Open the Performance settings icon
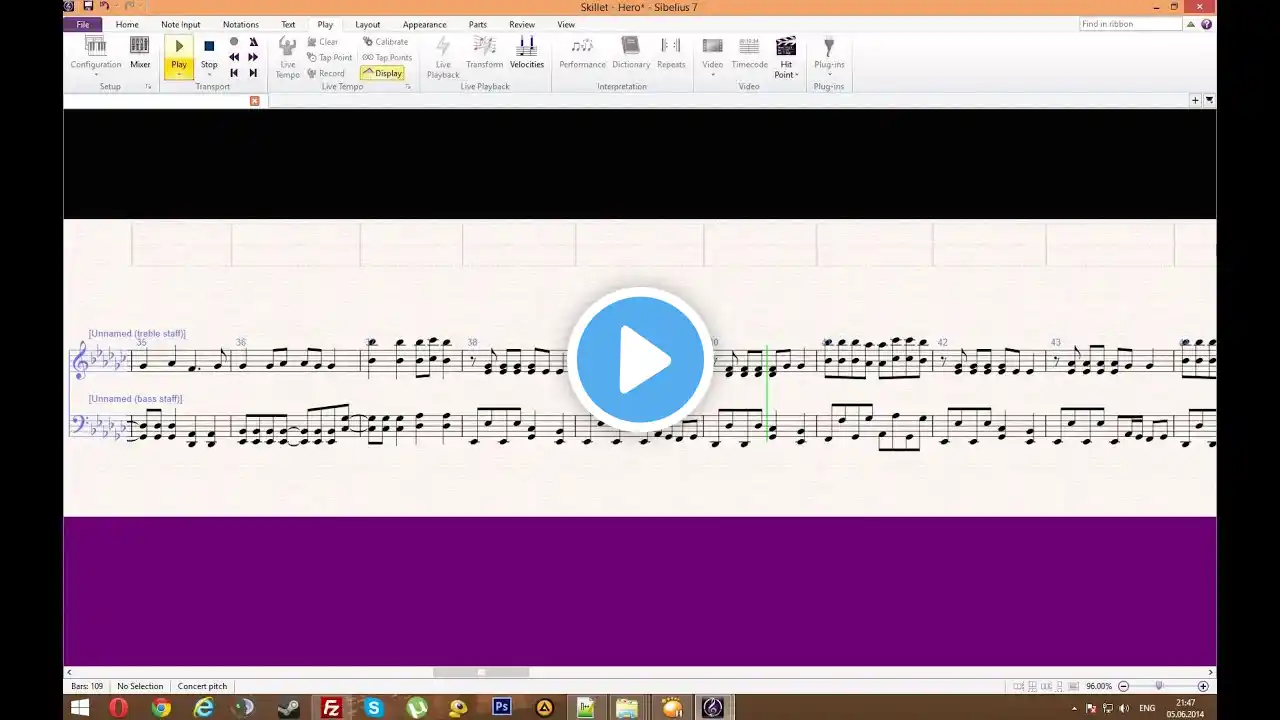The height and width of the screenshot is (720, 1280). tap(582, 53)
